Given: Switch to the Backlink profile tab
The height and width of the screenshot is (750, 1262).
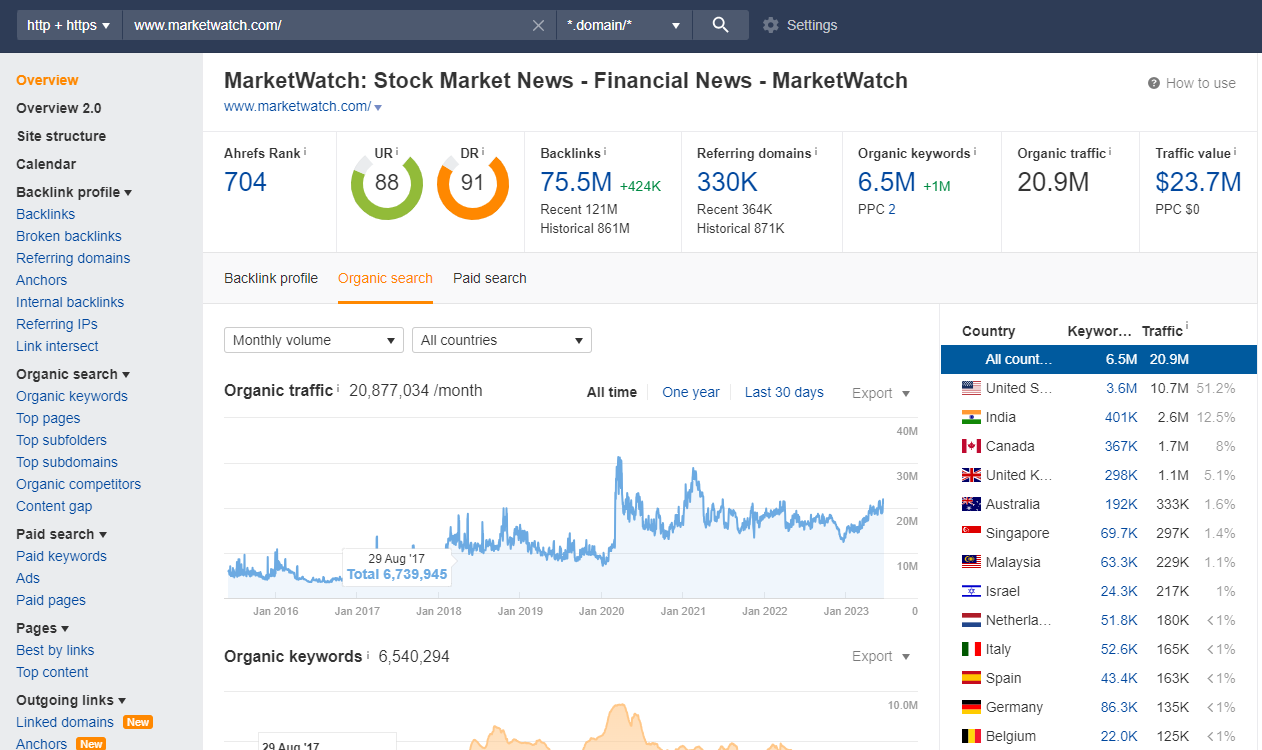Looking at the screenshot, I should (x=271, y=278).
